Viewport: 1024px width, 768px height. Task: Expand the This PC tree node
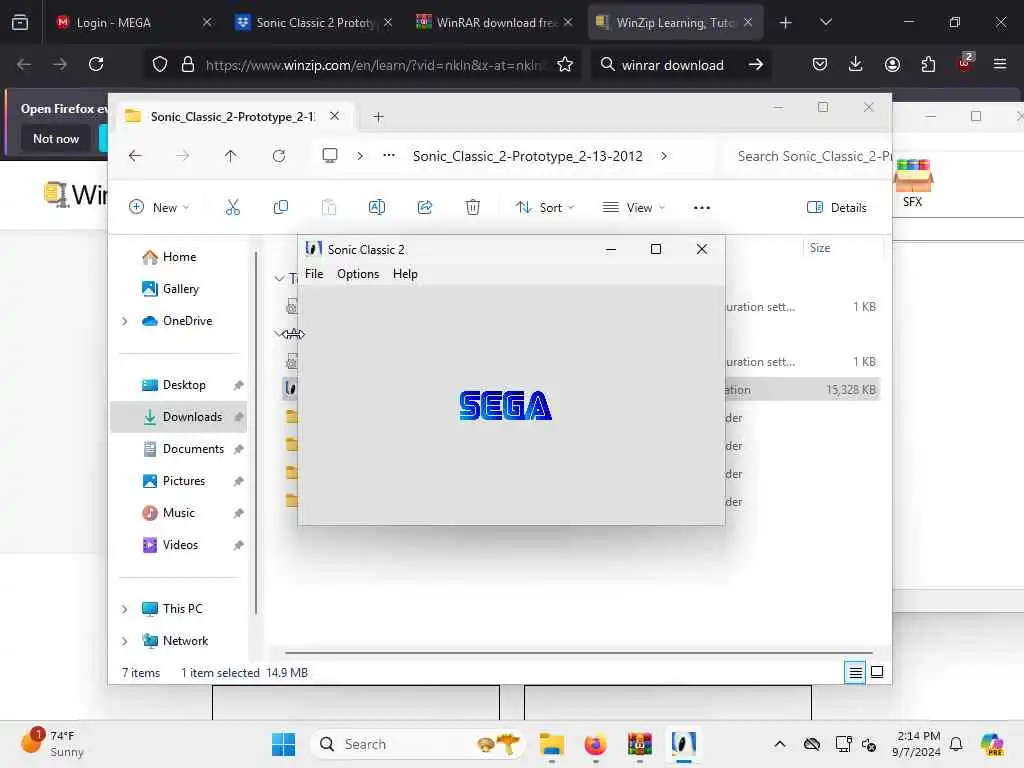(x=124, y=609)
